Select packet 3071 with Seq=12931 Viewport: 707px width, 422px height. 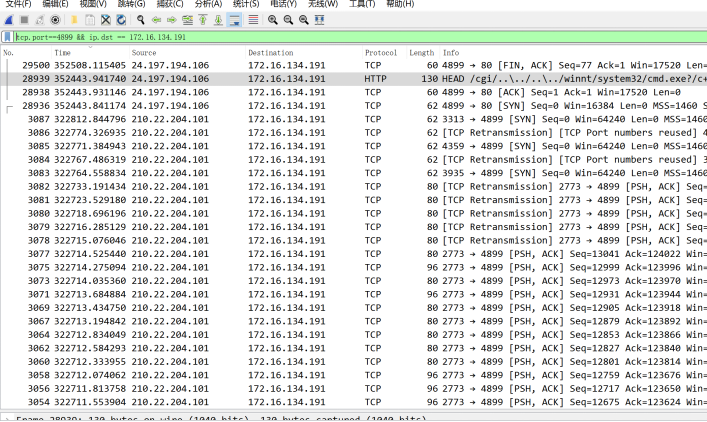click(354, 294)
